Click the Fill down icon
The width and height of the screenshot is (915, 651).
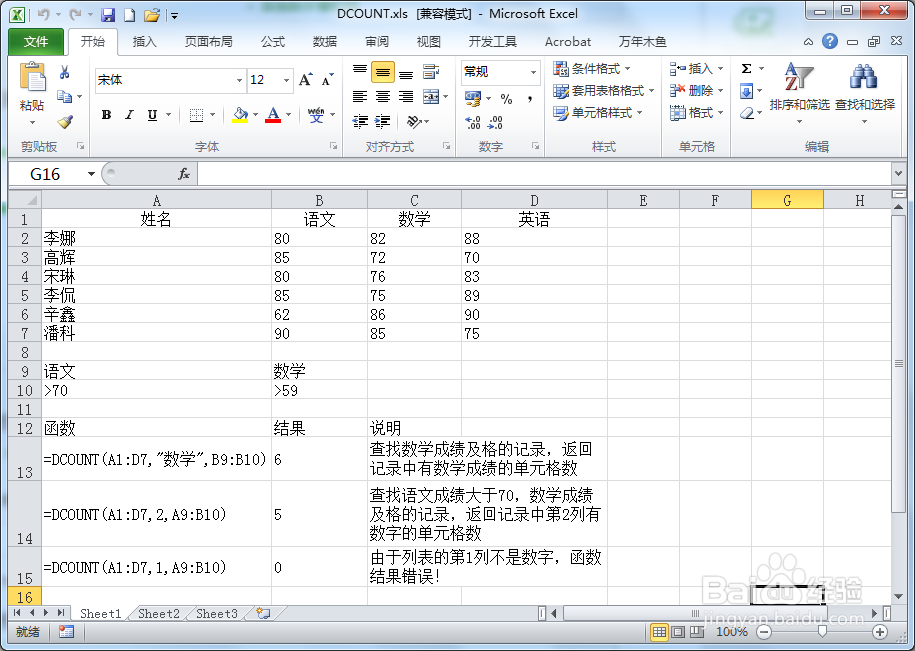(x=746, y=91)
